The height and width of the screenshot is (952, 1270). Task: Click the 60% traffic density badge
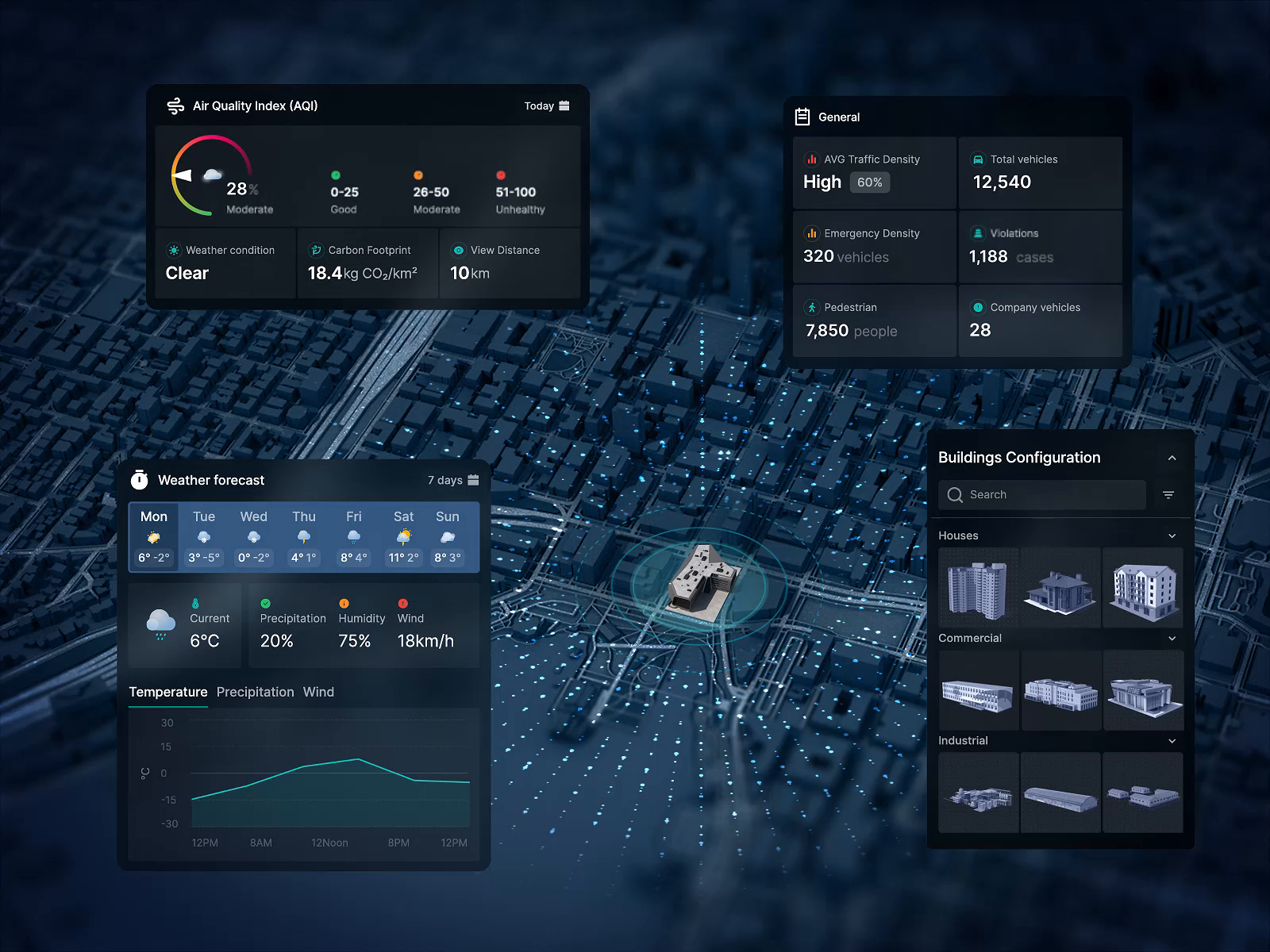pos(869,182)
